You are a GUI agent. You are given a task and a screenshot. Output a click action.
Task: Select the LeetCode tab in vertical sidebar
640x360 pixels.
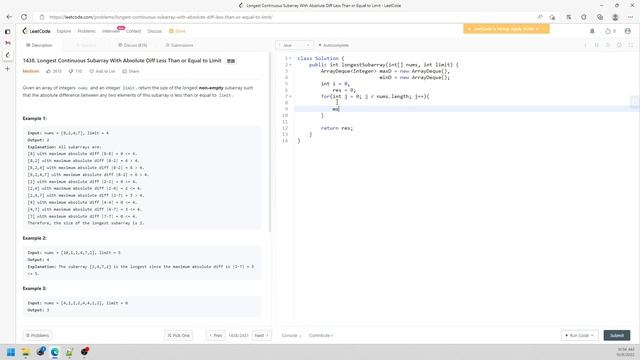(x=7, y=55)
